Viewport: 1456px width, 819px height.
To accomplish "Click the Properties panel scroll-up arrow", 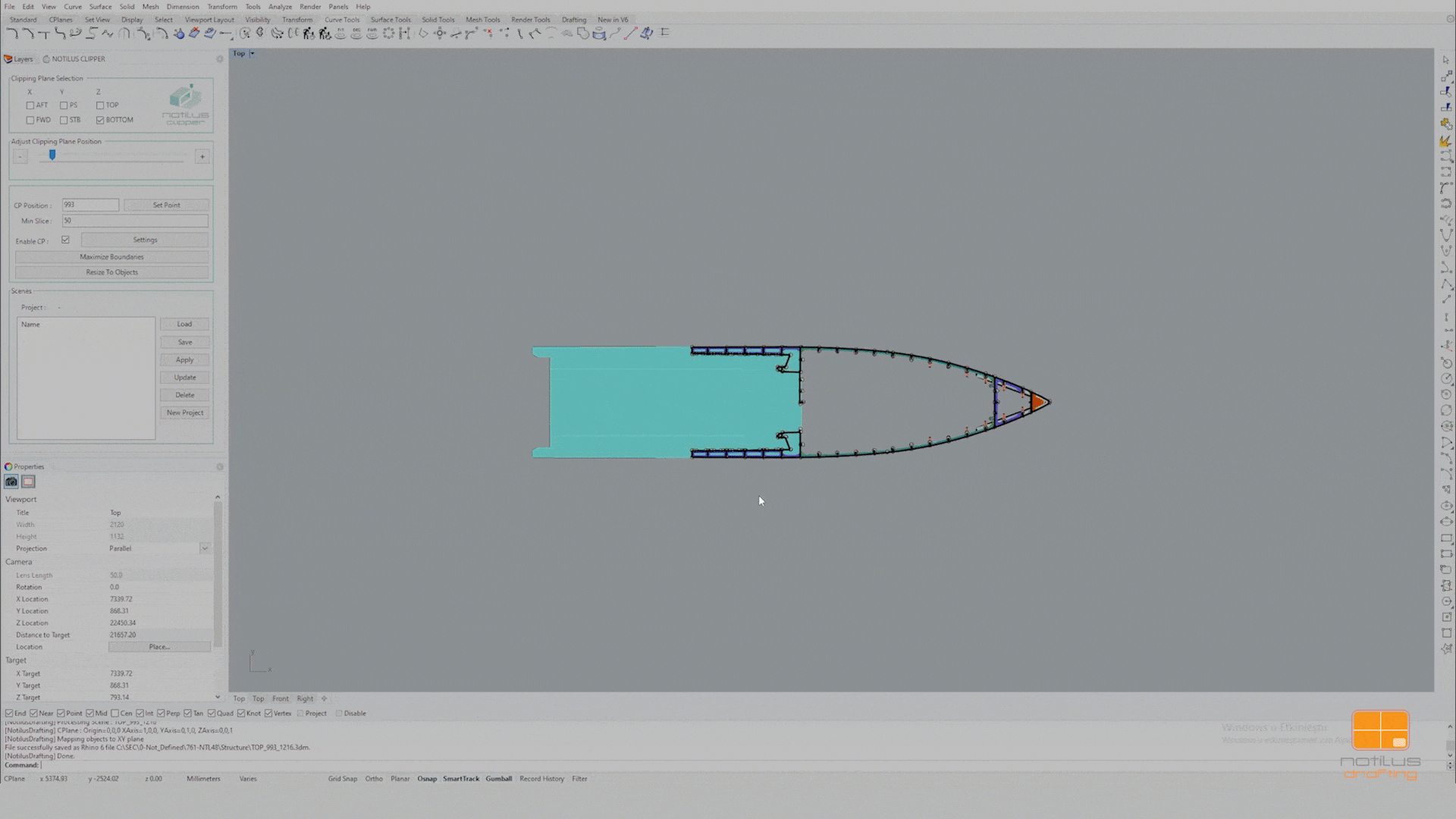I will pyautogui.click(x=218, y=497).
